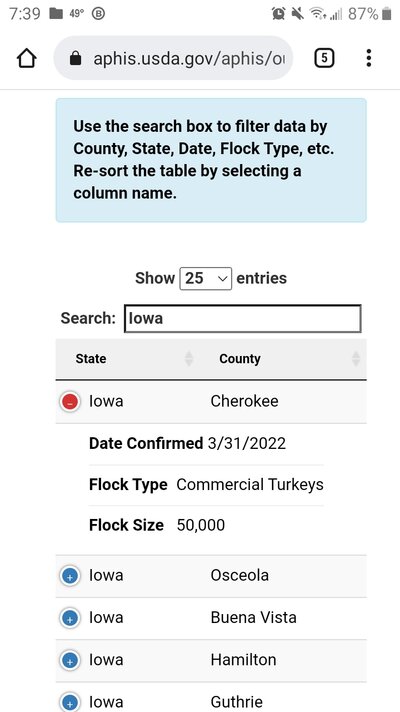Tap the alarm icon in status bar
The image size is (400, 712).
(278, 14)
